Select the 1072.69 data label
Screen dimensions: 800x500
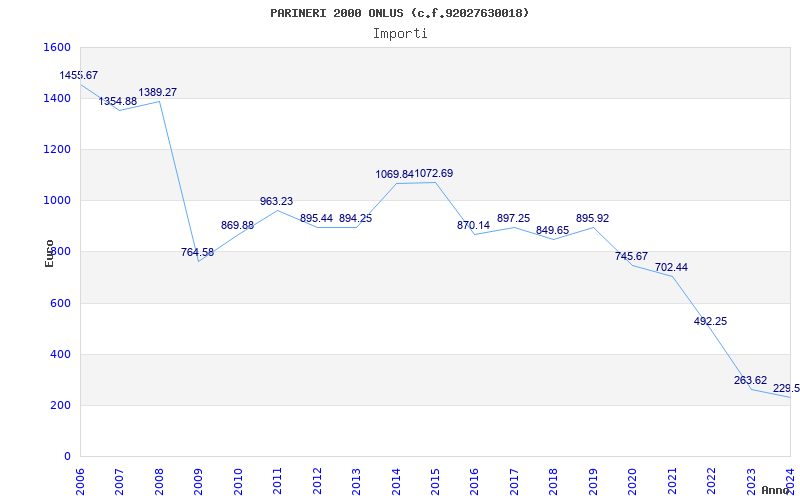(434, 173)
